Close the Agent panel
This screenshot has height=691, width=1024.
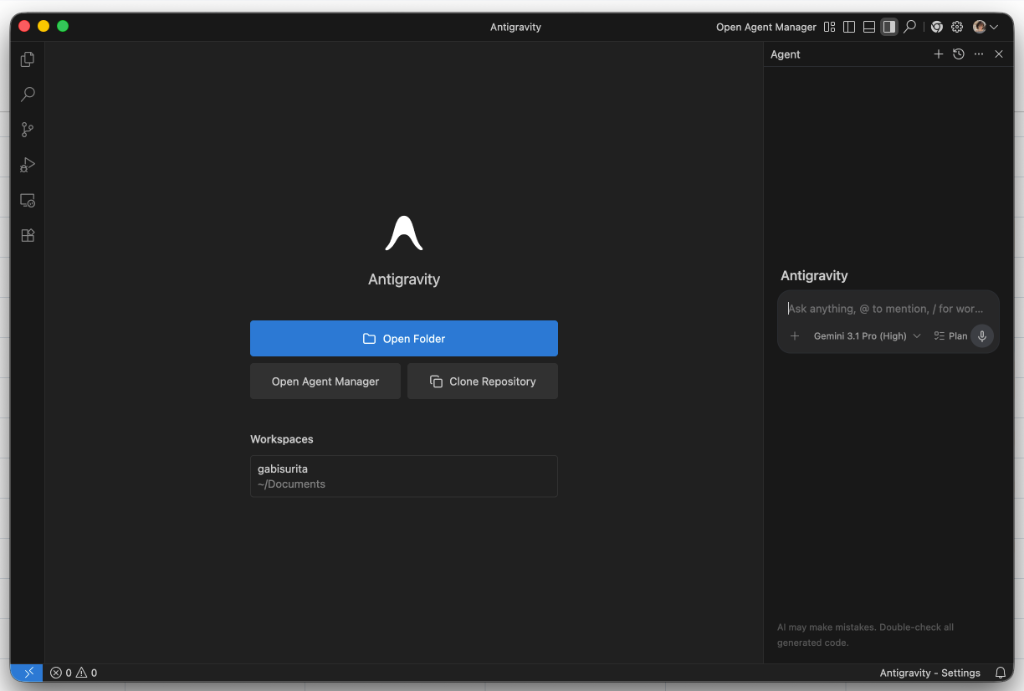(999, 54)
